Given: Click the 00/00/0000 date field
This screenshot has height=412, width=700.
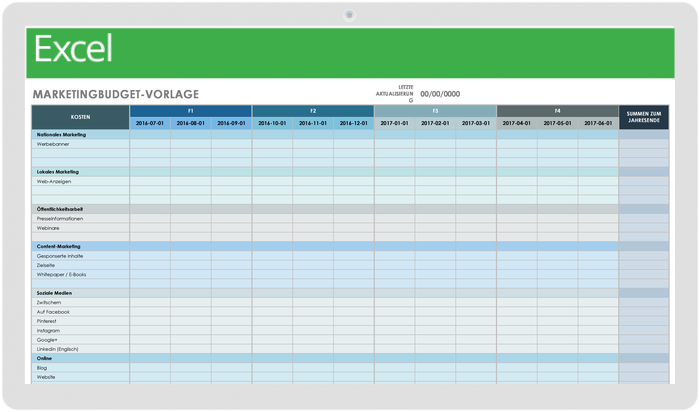Looking at the screenshot, I should tap(440, 94).
